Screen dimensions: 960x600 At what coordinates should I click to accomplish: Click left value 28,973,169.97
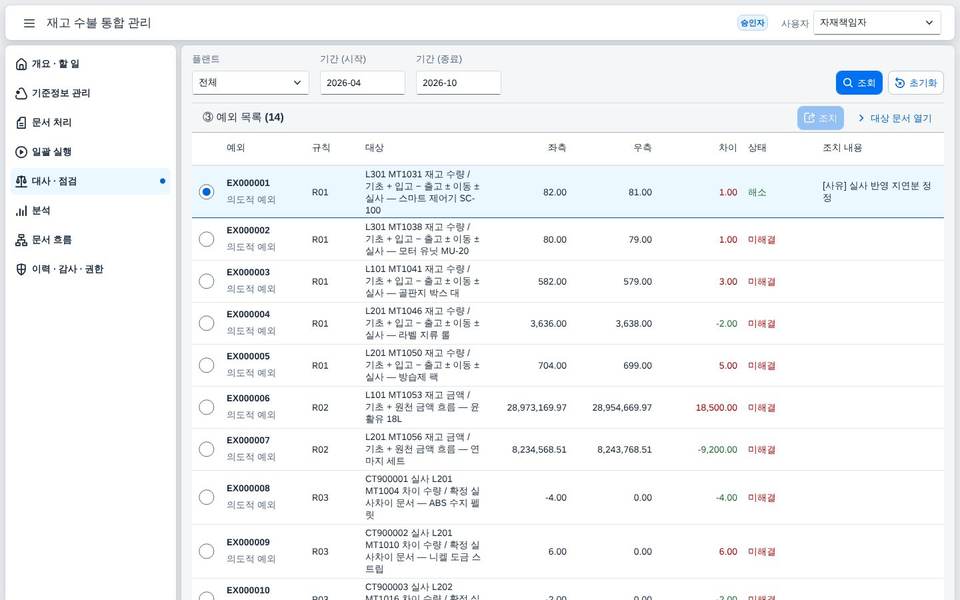(x=537, y=407)
